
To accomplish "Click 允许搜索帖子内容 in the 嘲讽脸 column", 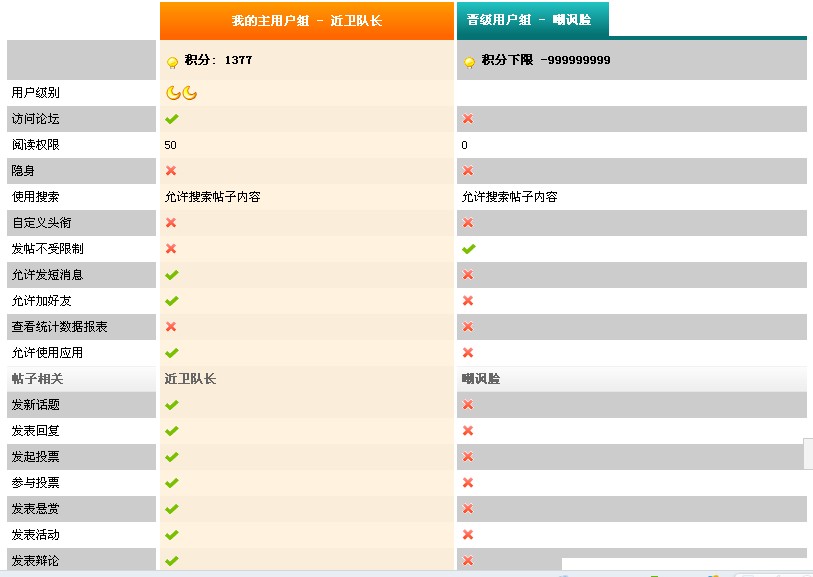I will coord(510,197).
